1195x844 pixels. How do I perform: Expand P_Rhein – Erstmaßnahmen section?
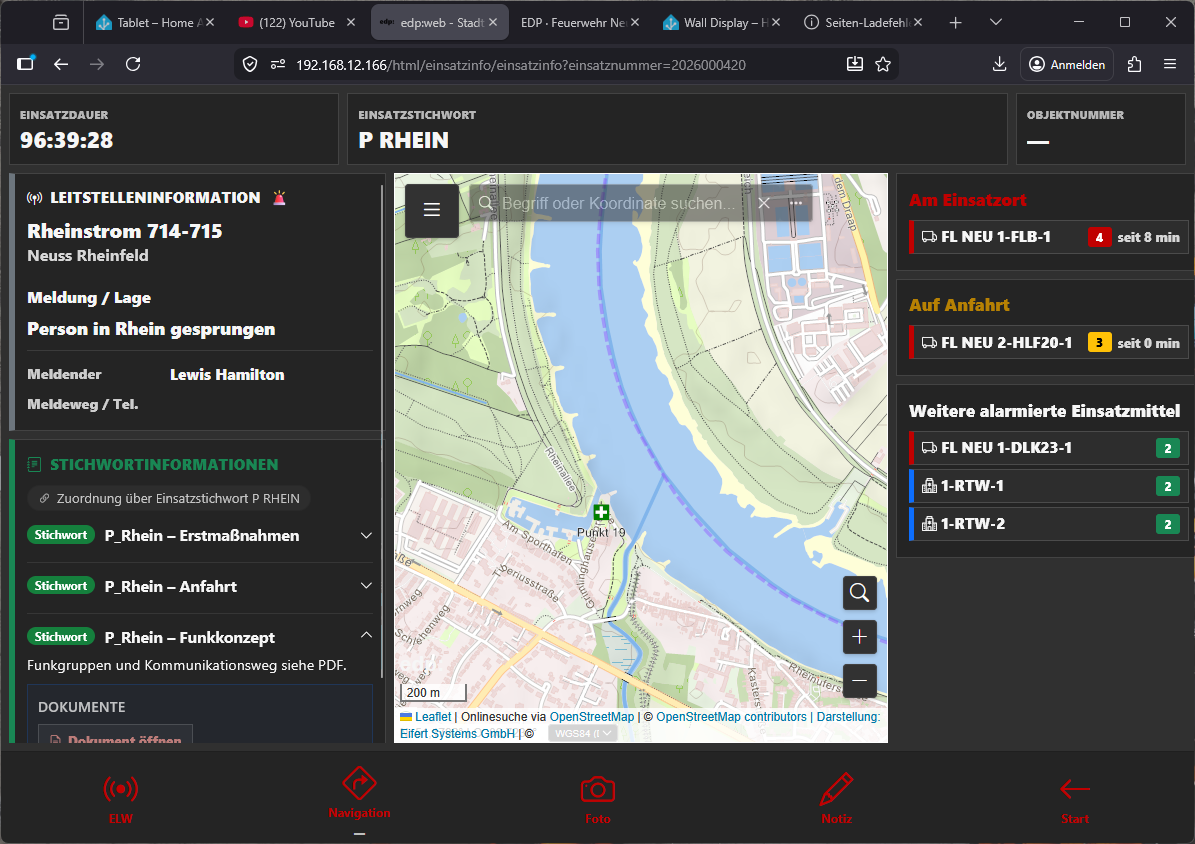click(366, 536)
